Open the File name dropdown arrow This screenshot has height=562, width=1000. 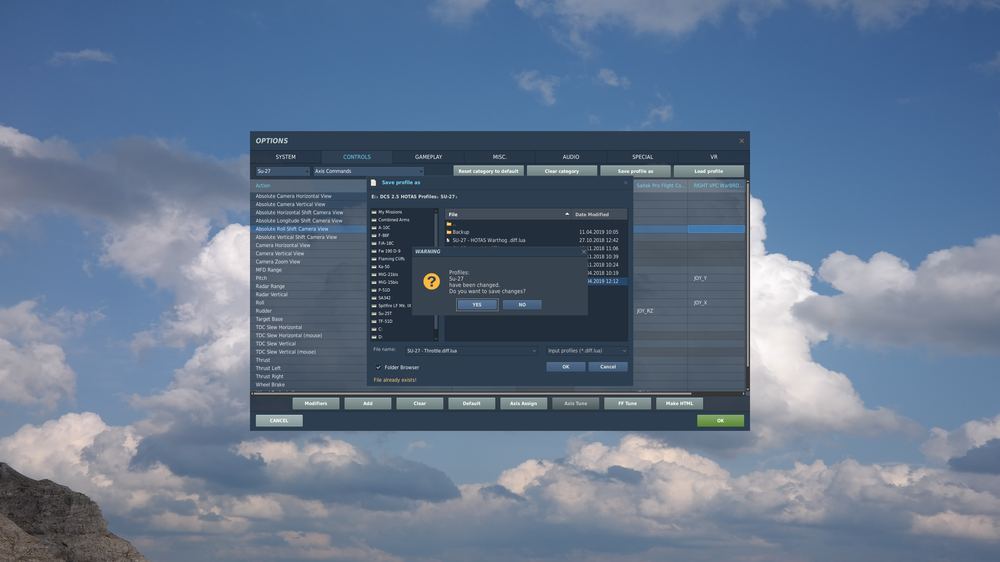[534, 351]
